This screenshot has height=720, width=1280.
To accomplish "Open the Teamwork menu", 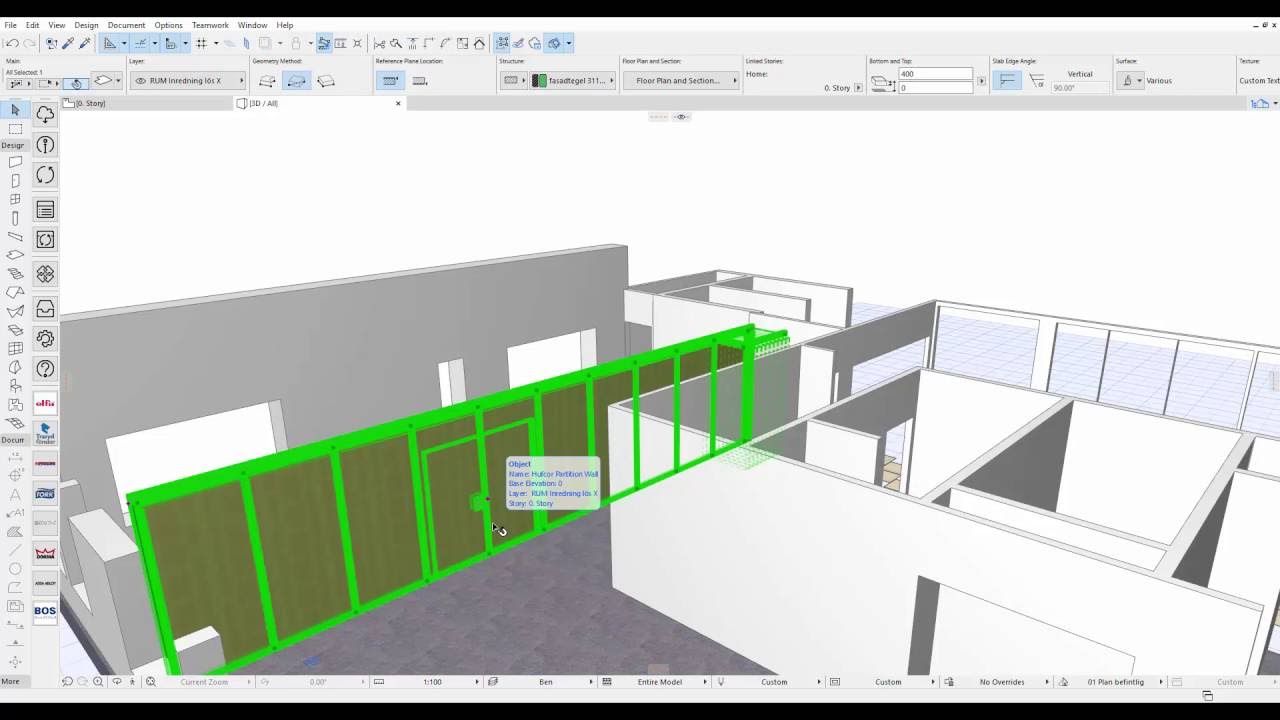I will tap(210, 25).
